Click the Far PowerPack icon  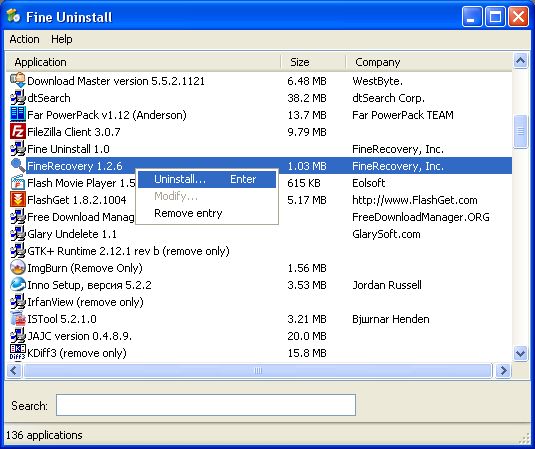coord(18,115)
